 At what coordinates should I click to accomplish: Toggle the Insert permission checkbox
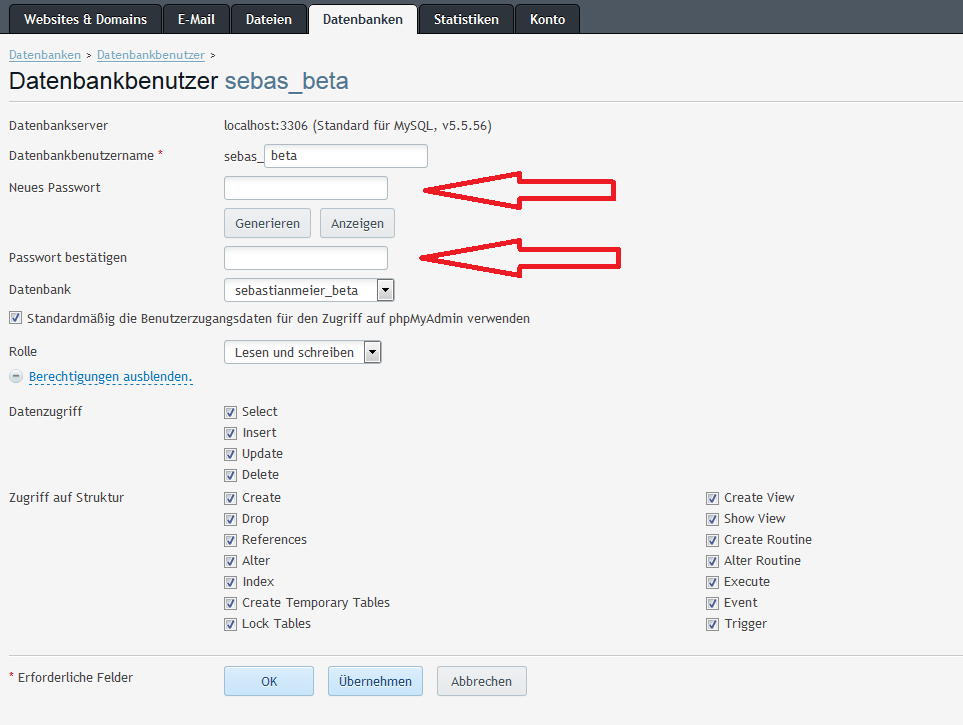coord(231,433)
